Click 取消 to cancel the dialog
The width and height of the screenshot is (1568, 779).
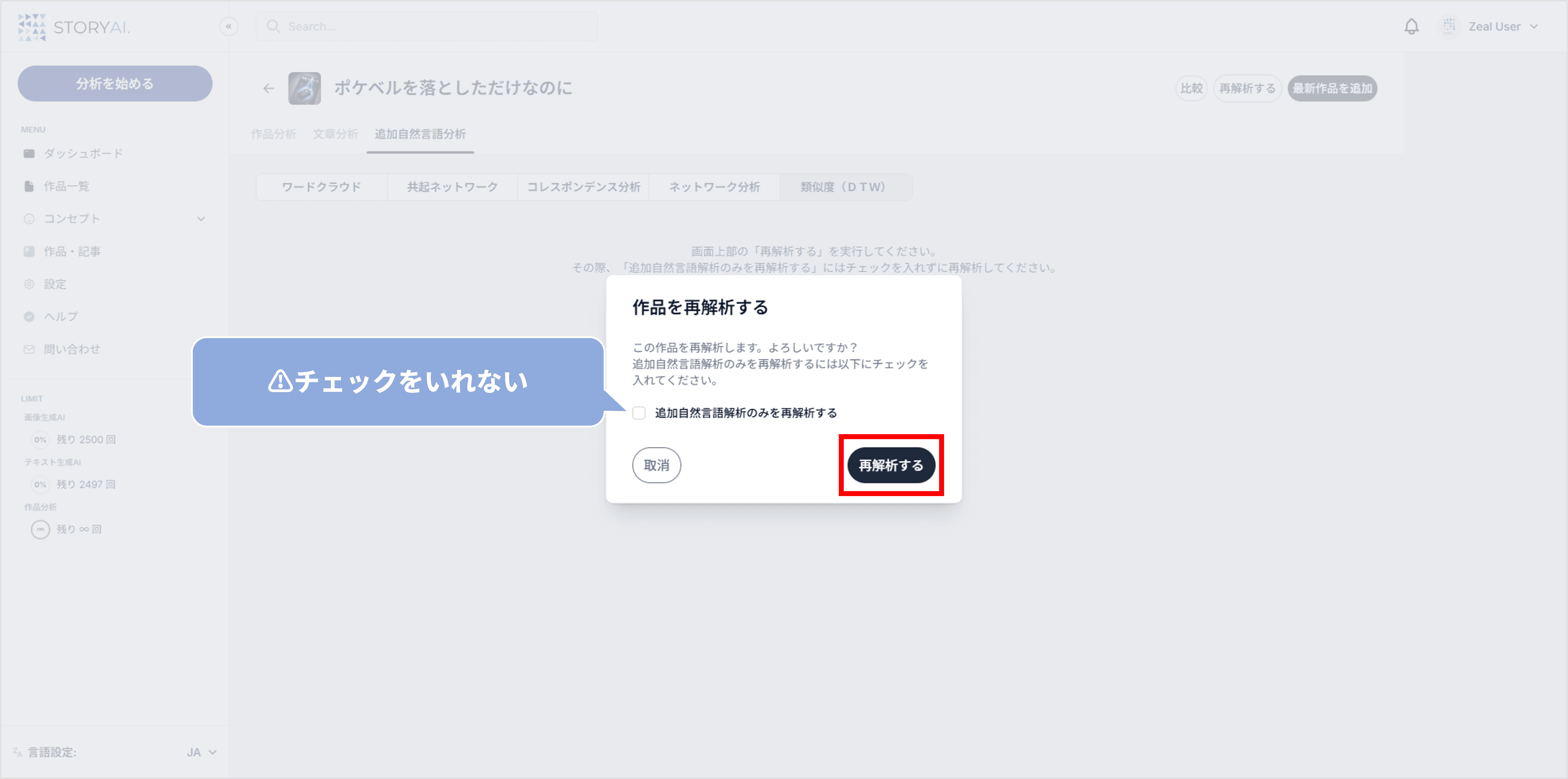[656, 465]
